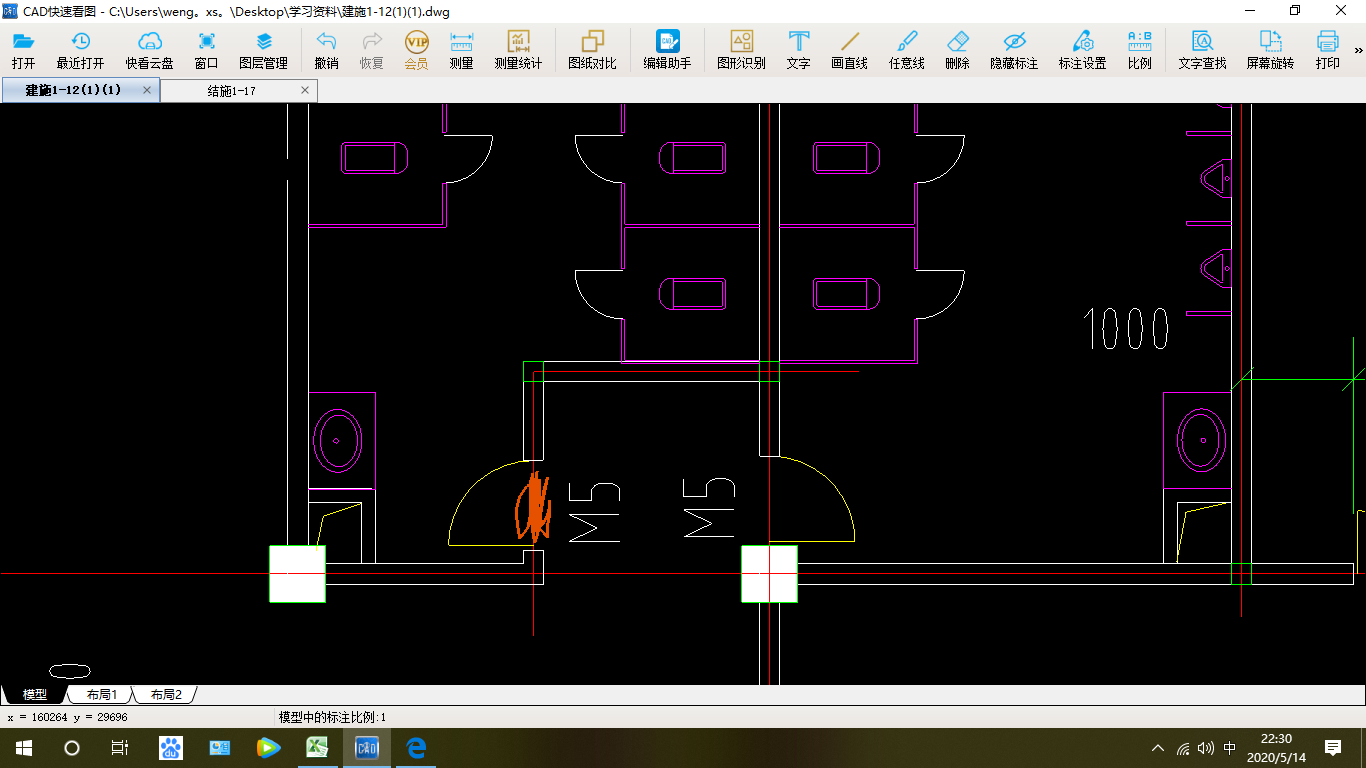
Task: Open 快看云盘 cloud drive
Action: (149, 50)
